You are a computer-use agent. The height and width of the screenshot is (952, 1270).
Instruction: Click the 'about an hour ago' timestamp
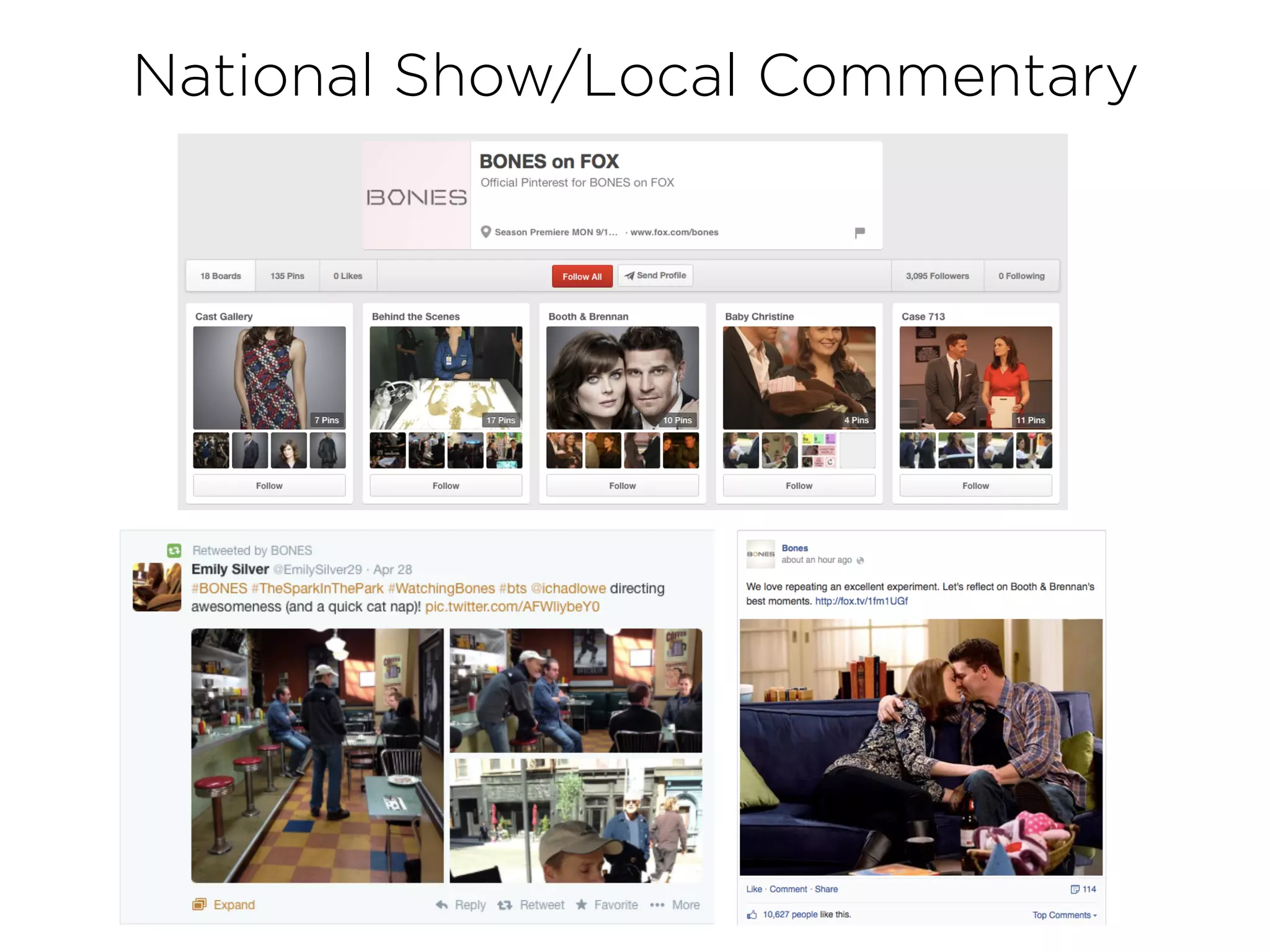coord(817,560)
